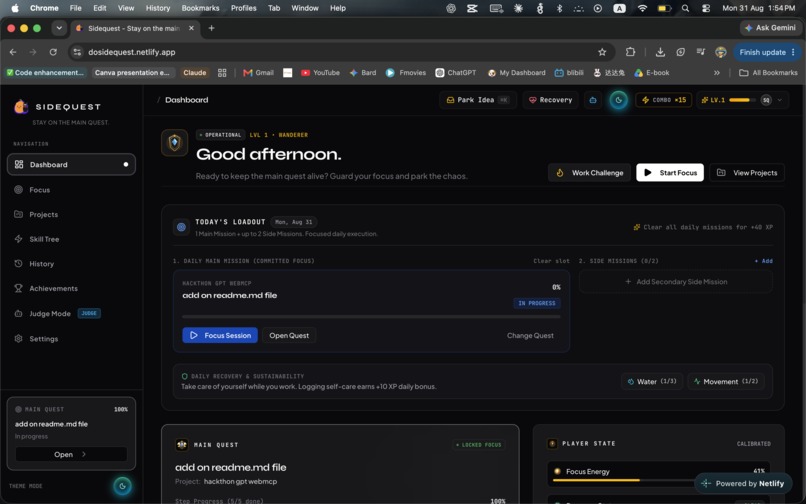Close the Sidequest browser tab

(x=191, y=28)
